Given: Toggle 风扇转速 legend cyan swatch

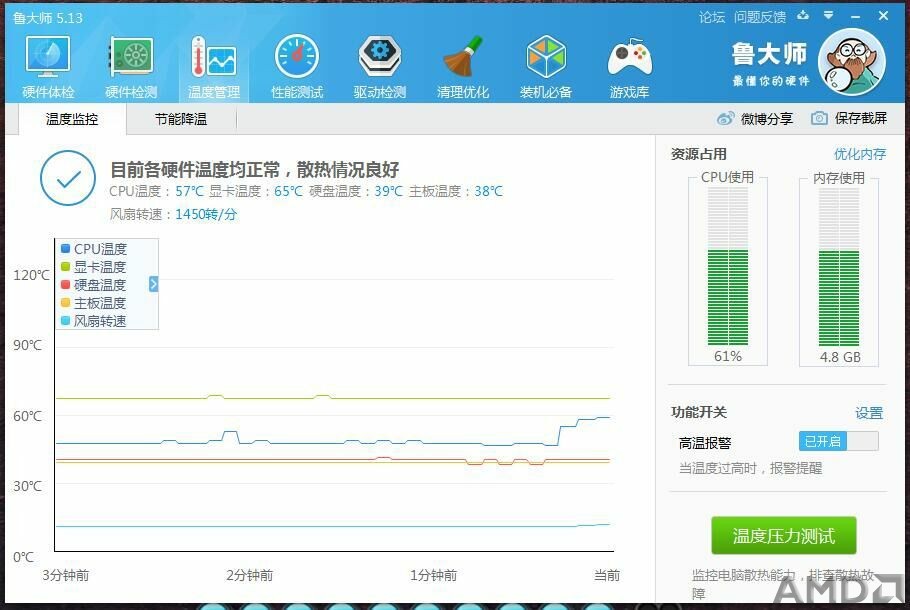Looking at the screenshot, I should click(x=66, y=320).
